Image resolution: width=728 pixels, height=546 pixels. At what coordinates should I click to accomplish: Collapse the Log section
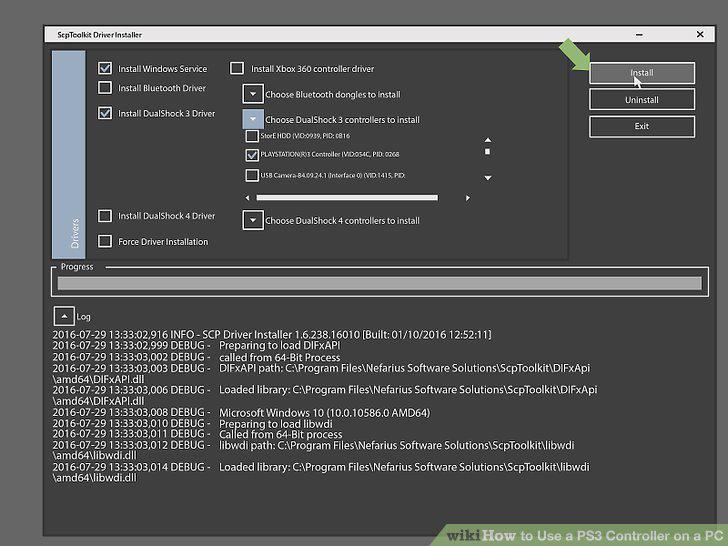tap(64, 316)
